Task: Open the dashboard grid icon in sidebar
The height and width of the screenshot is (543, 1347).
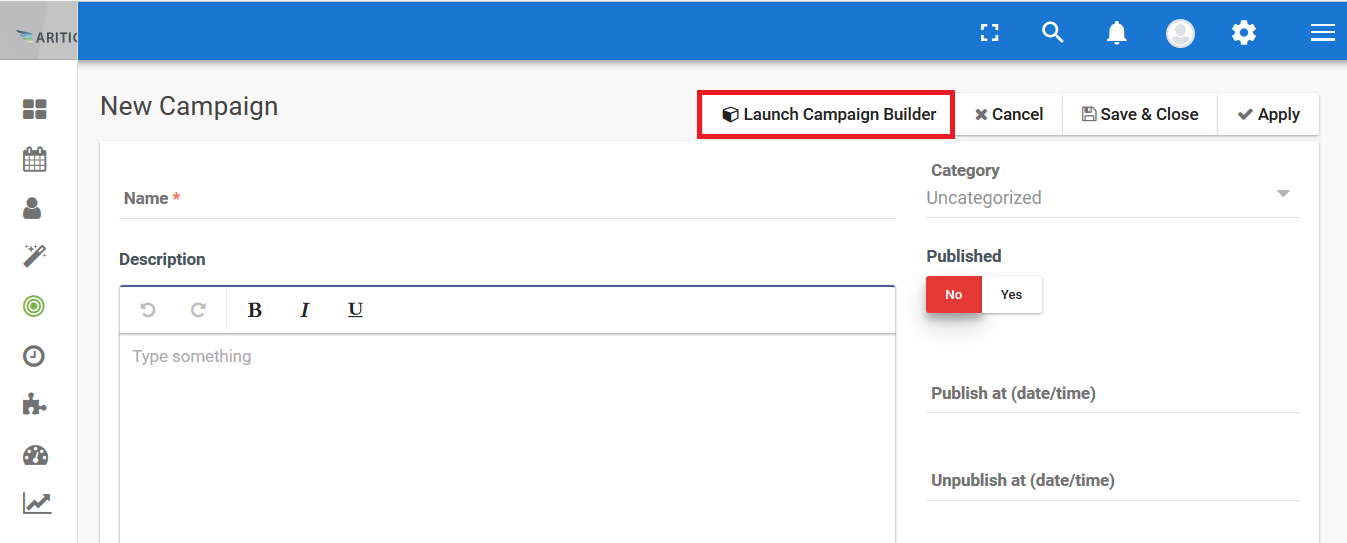Action: (35, 109)
